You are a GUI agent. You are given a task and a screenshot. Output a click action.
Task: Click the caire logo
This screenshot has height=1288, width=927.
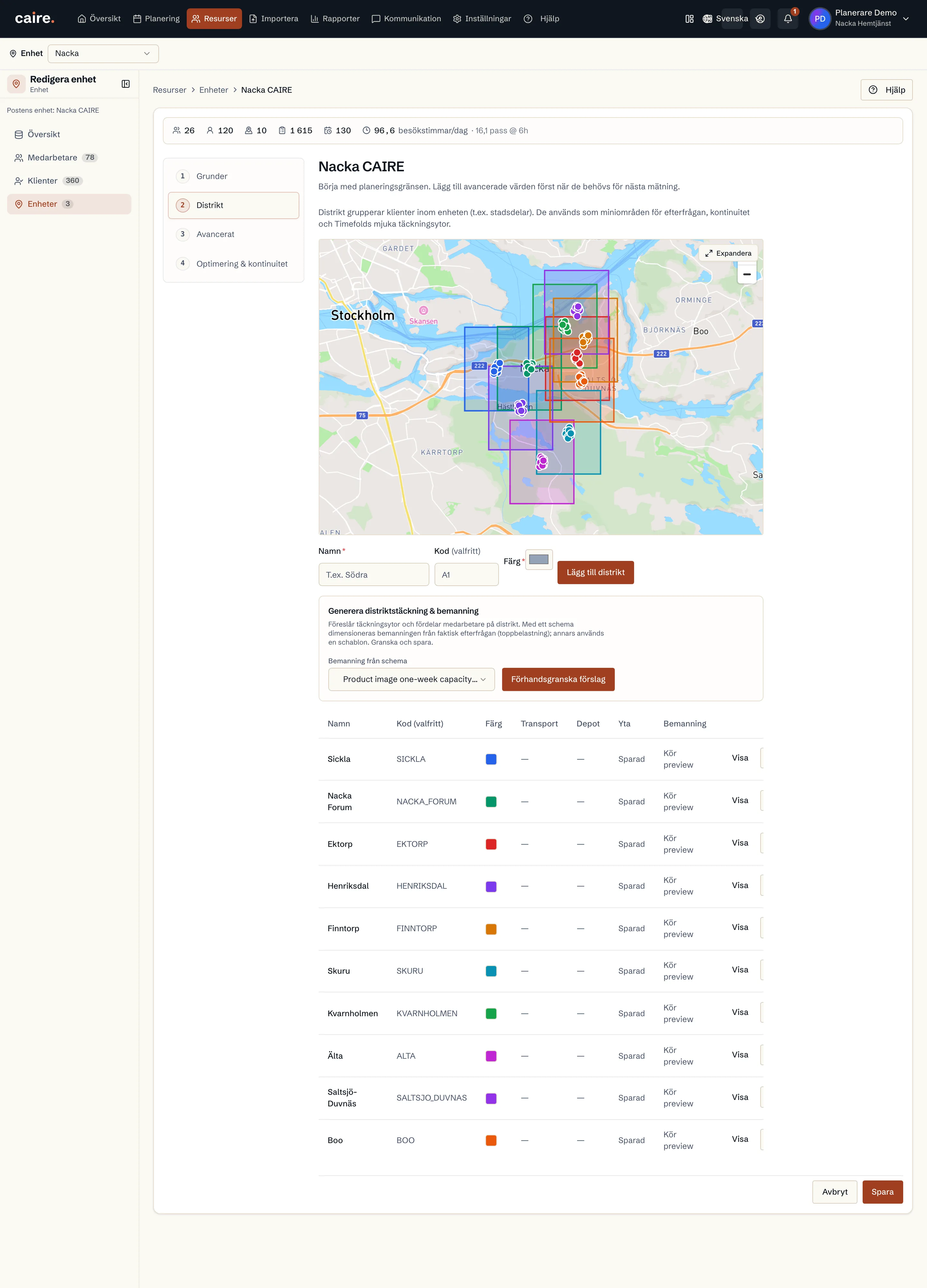tap(35, 19)
